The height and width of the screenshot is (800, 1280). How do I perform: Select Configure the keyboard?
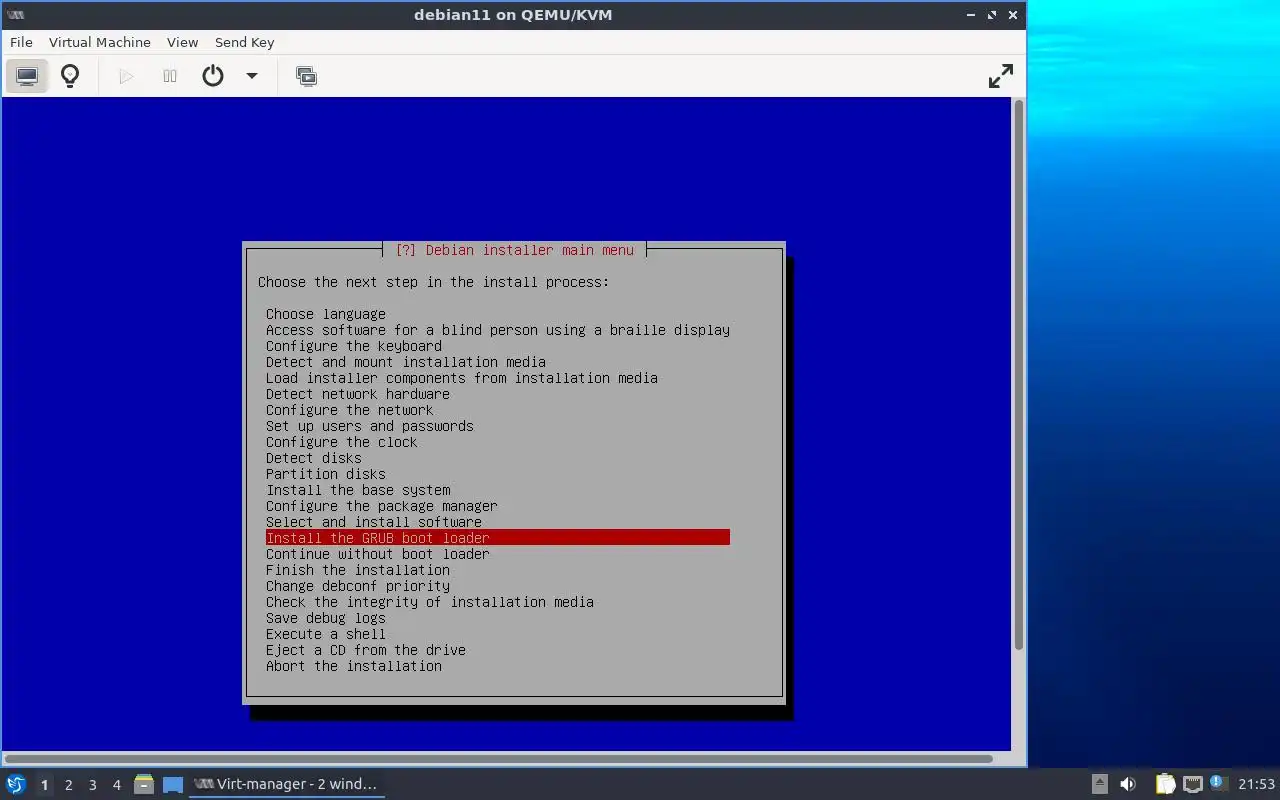click(354, 346)
